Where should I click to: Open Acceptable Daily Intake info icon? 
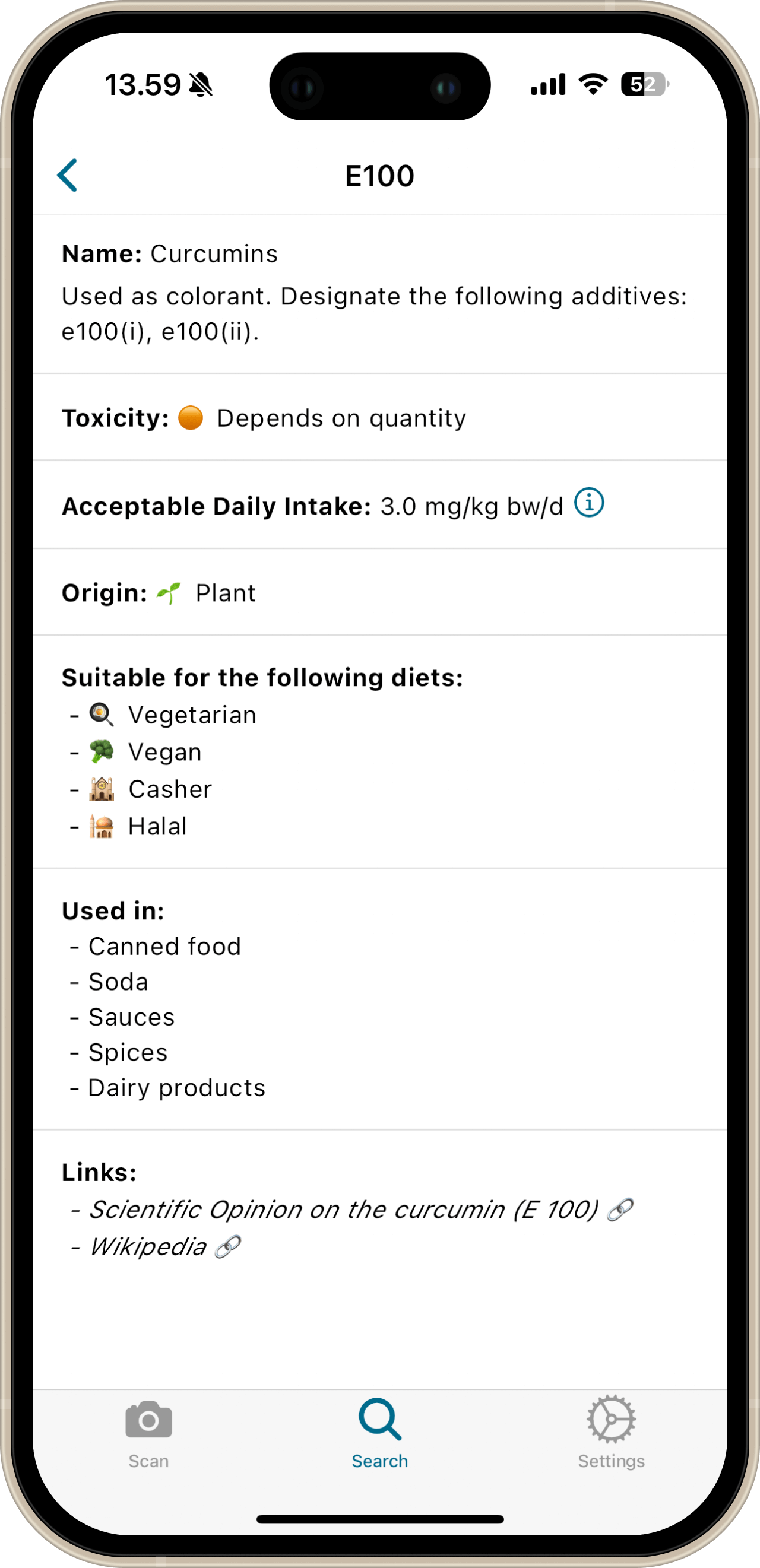pyautogui.click(x=589, y=503)
